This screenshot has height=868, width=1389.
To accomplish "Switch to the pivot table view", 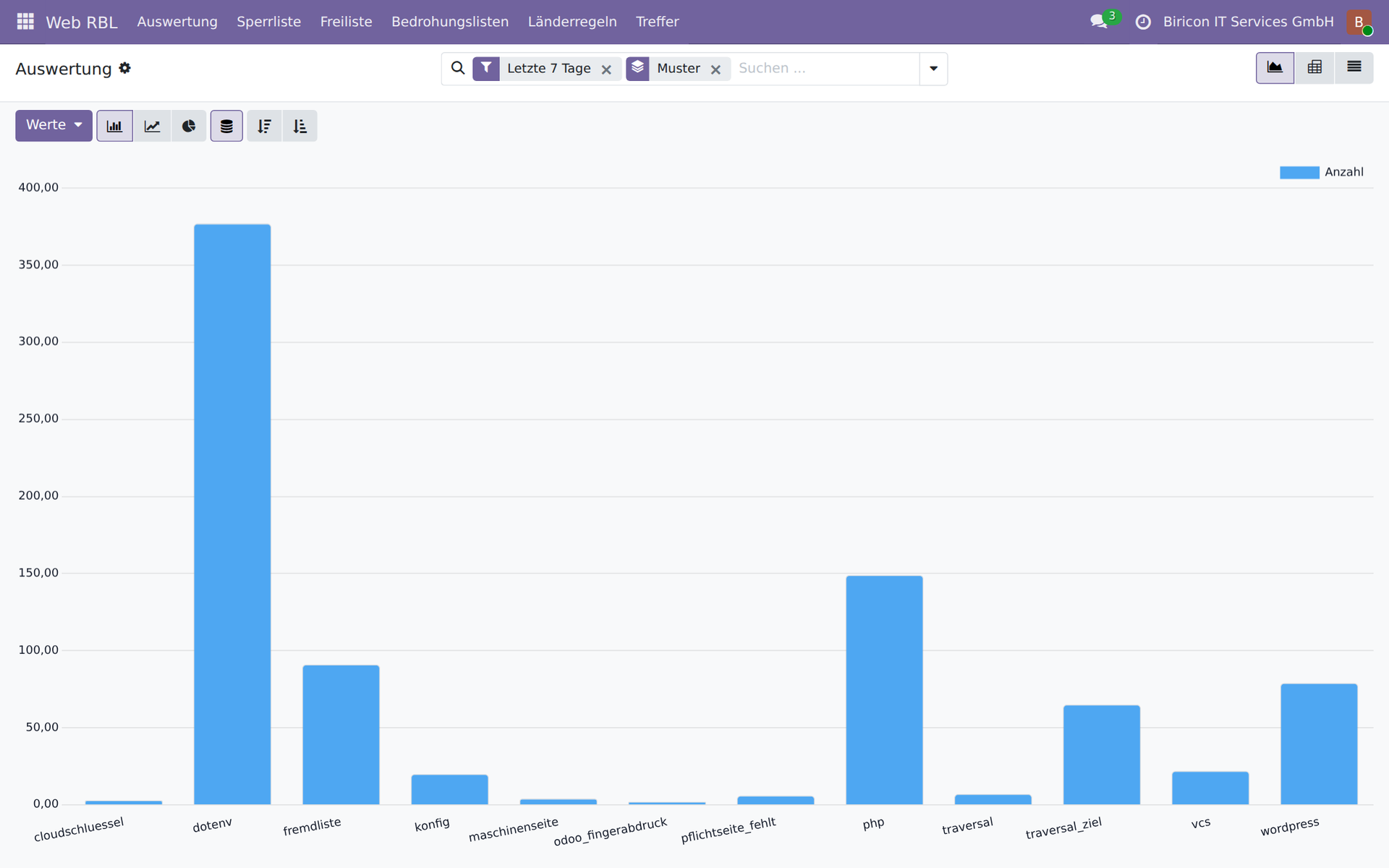I will (x=1314, y=68).
